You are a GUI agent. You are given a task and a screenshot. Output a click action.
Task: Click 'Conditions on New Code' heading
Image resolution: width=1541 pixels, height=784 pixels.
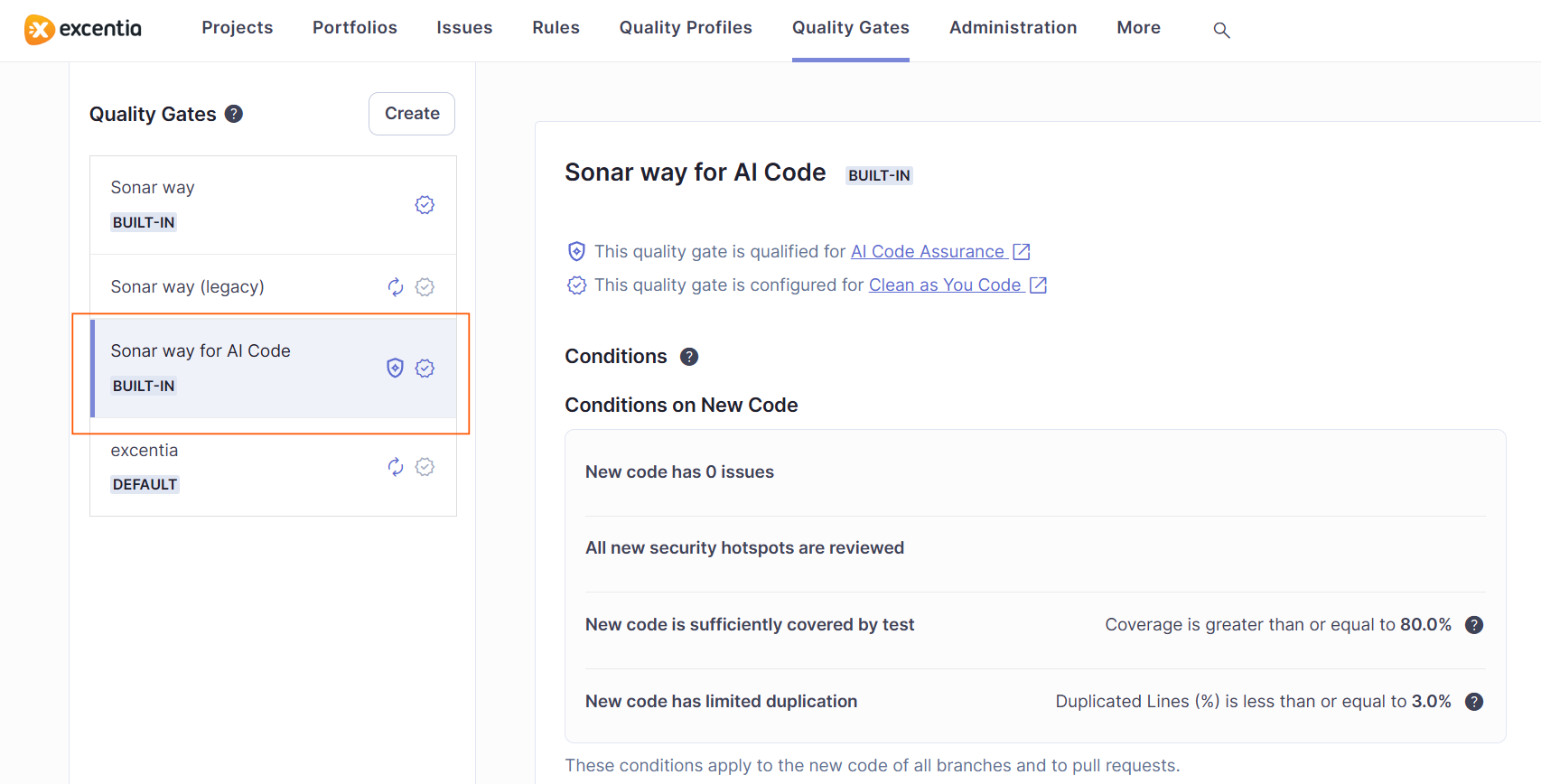(681, 406)
